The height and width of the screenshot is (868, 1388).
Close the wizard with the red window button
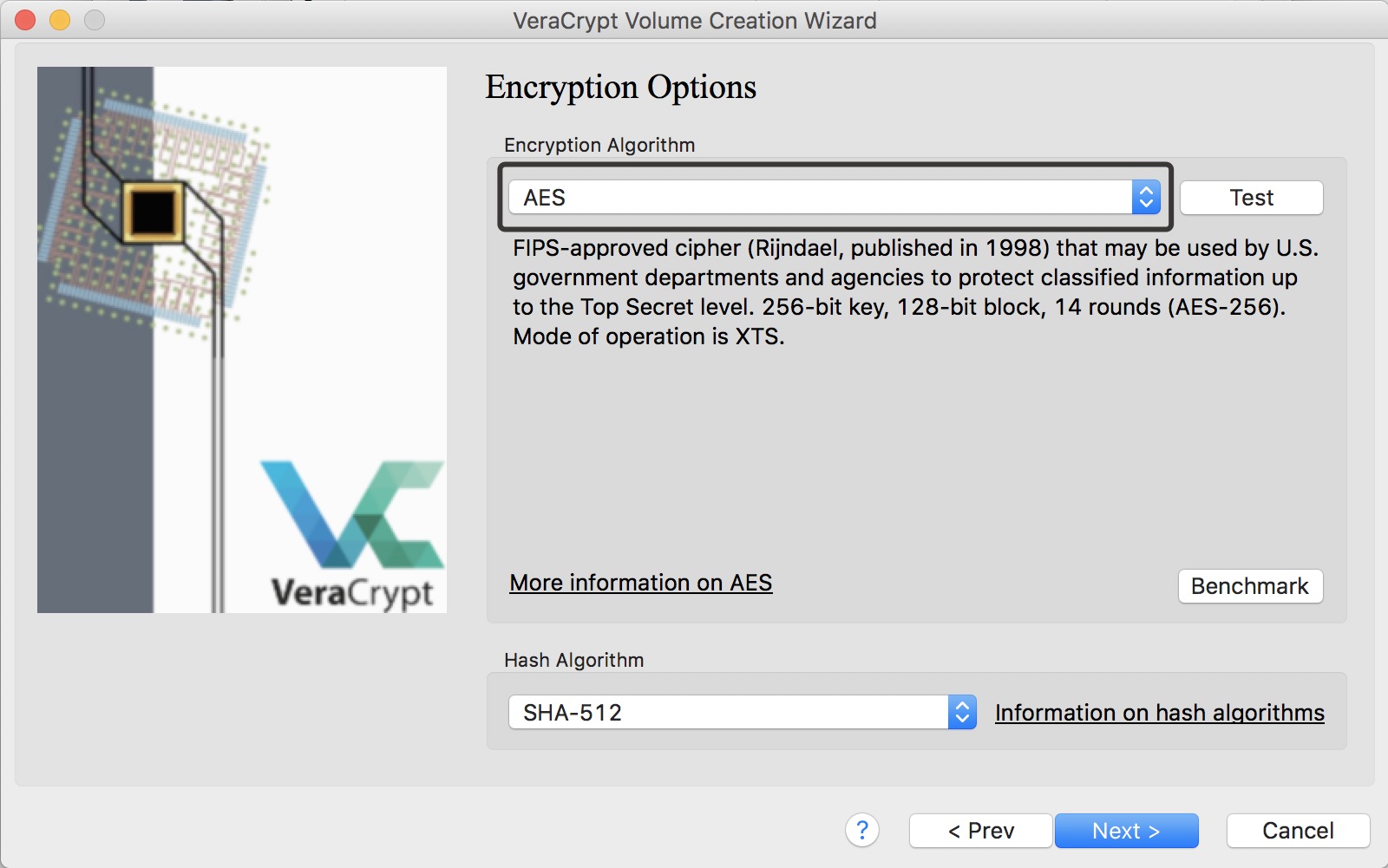25,20
